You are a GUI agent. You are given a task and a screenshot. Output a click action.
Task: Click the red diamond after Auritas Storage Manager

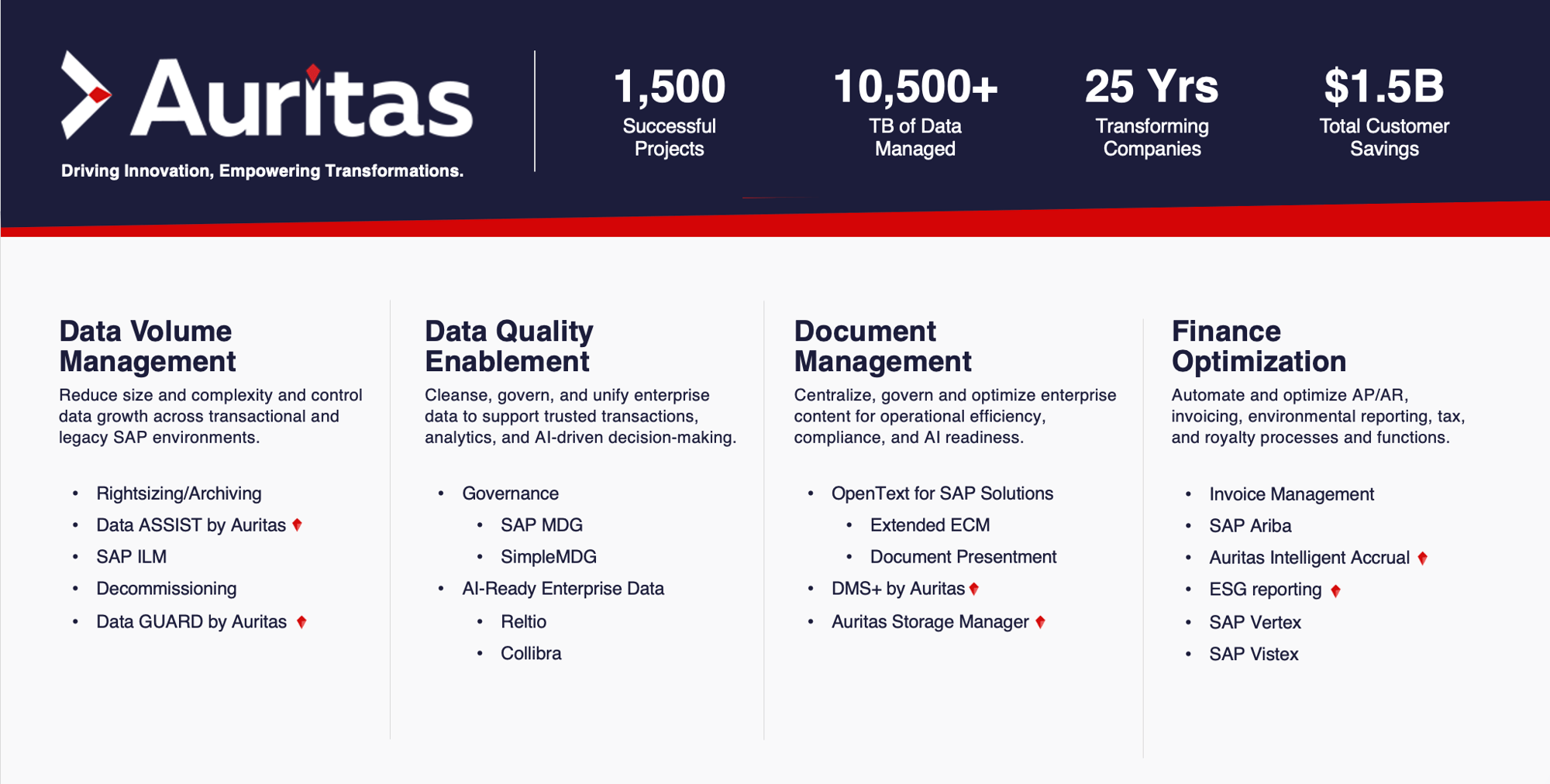click(1040, 622)
